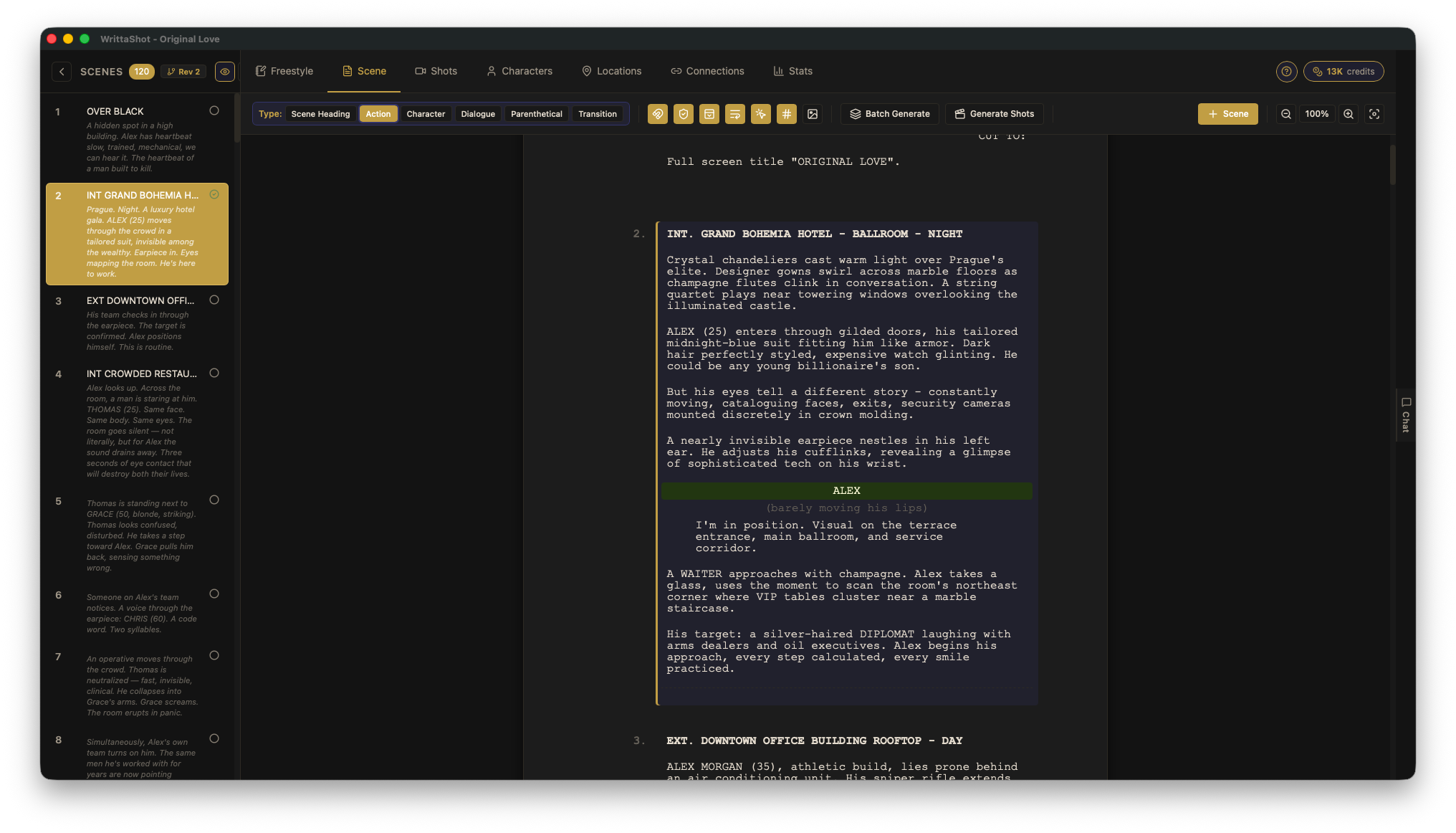Open the archive box tool icon
The width and height of the screenshot is (1456, 833).
click(709, 113)
